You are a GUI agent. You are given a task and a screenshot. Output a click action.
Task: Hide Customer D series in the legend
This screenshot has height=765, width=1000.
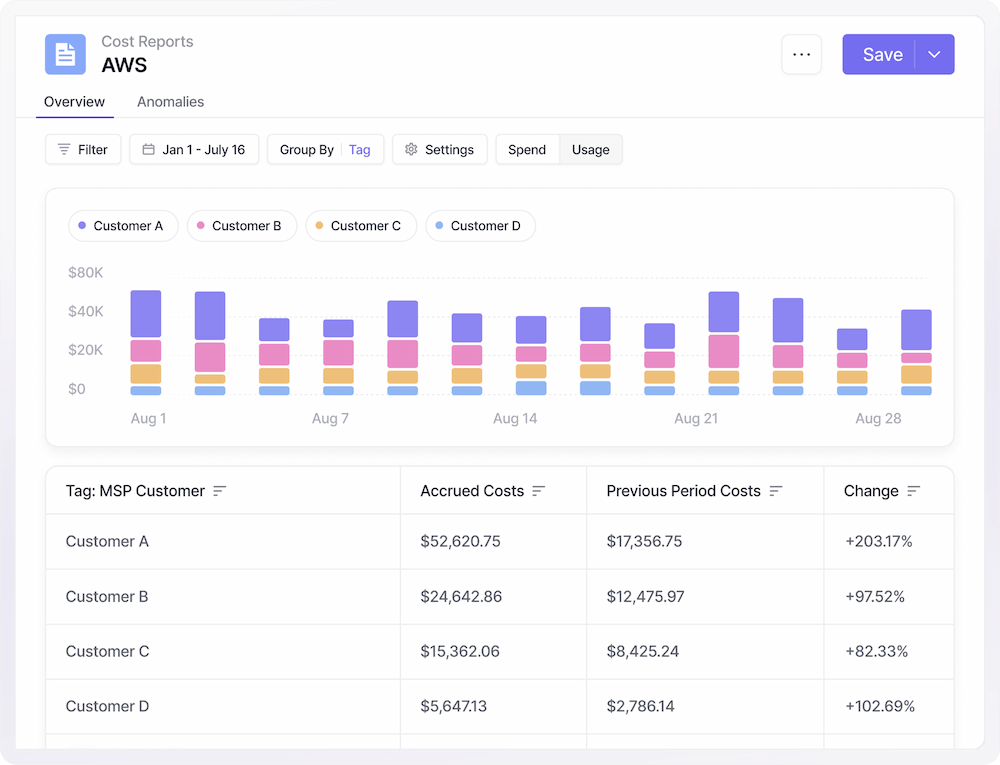[x=480, y=226]
